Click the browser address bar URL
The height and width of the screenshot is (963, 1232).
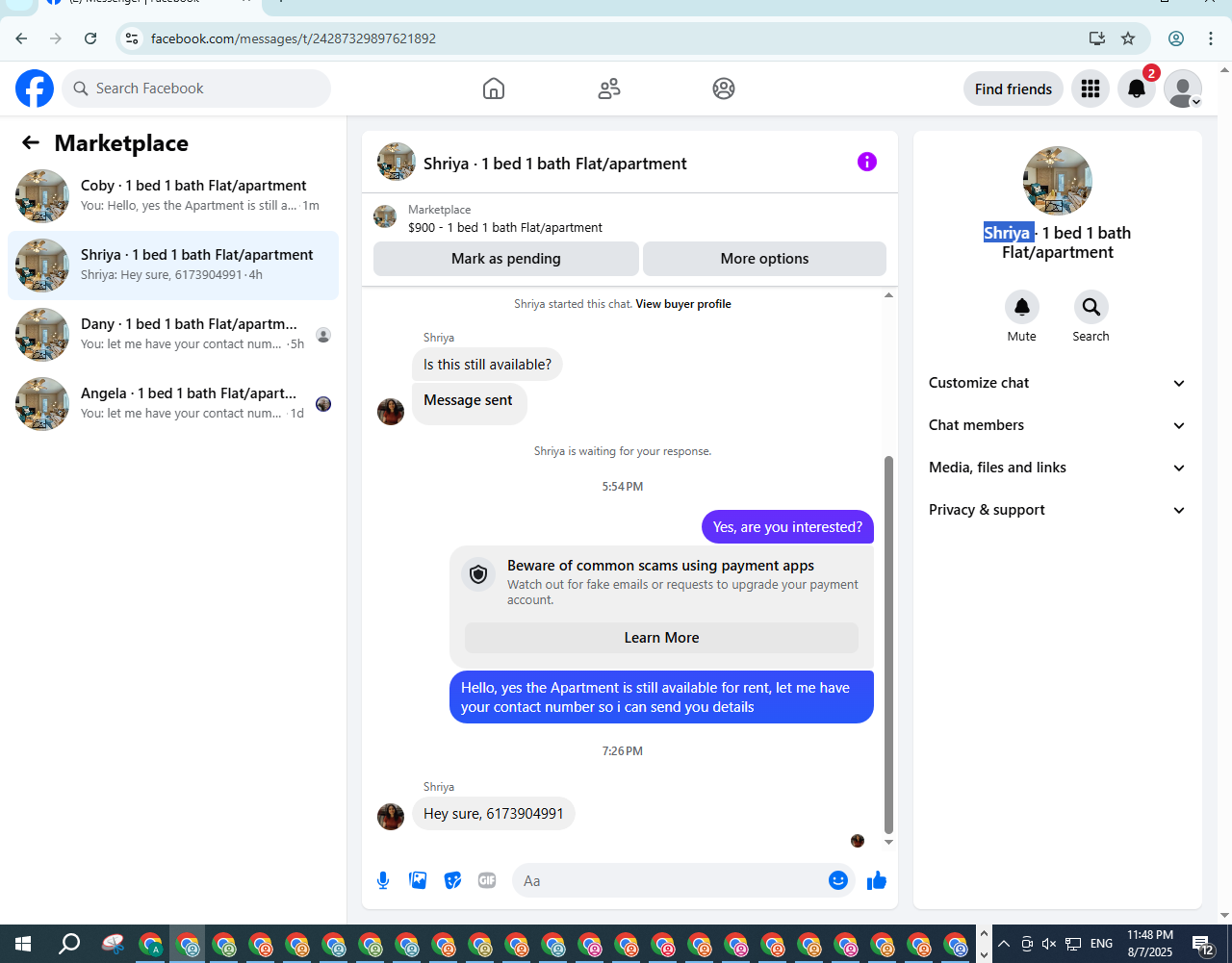(294, 38)
